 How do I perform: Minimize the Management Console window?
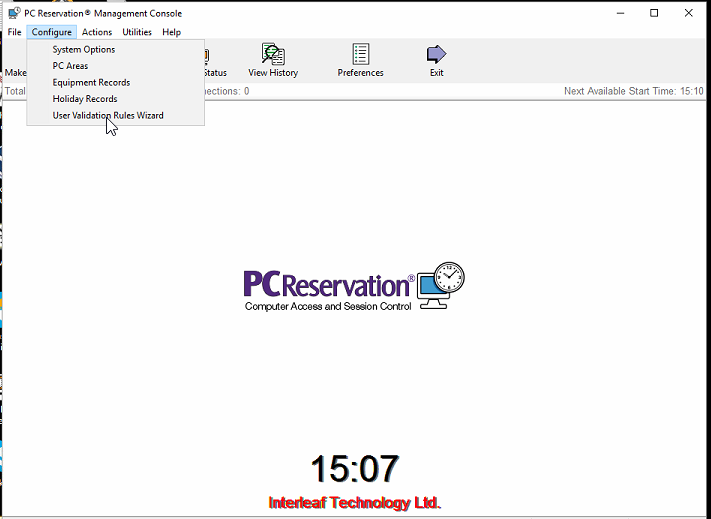(x=620, y=13)
